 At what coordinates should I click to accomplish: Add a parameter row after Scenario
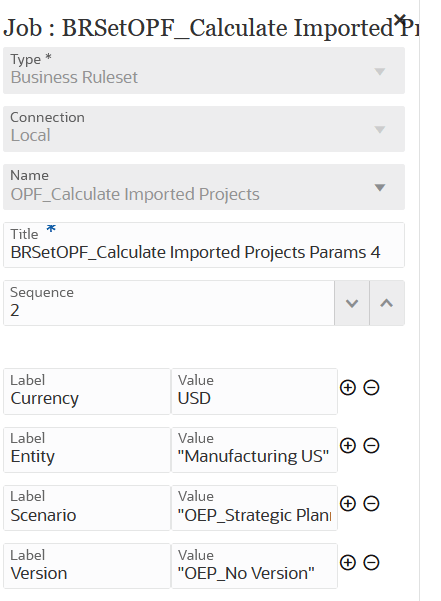(348, 503)
